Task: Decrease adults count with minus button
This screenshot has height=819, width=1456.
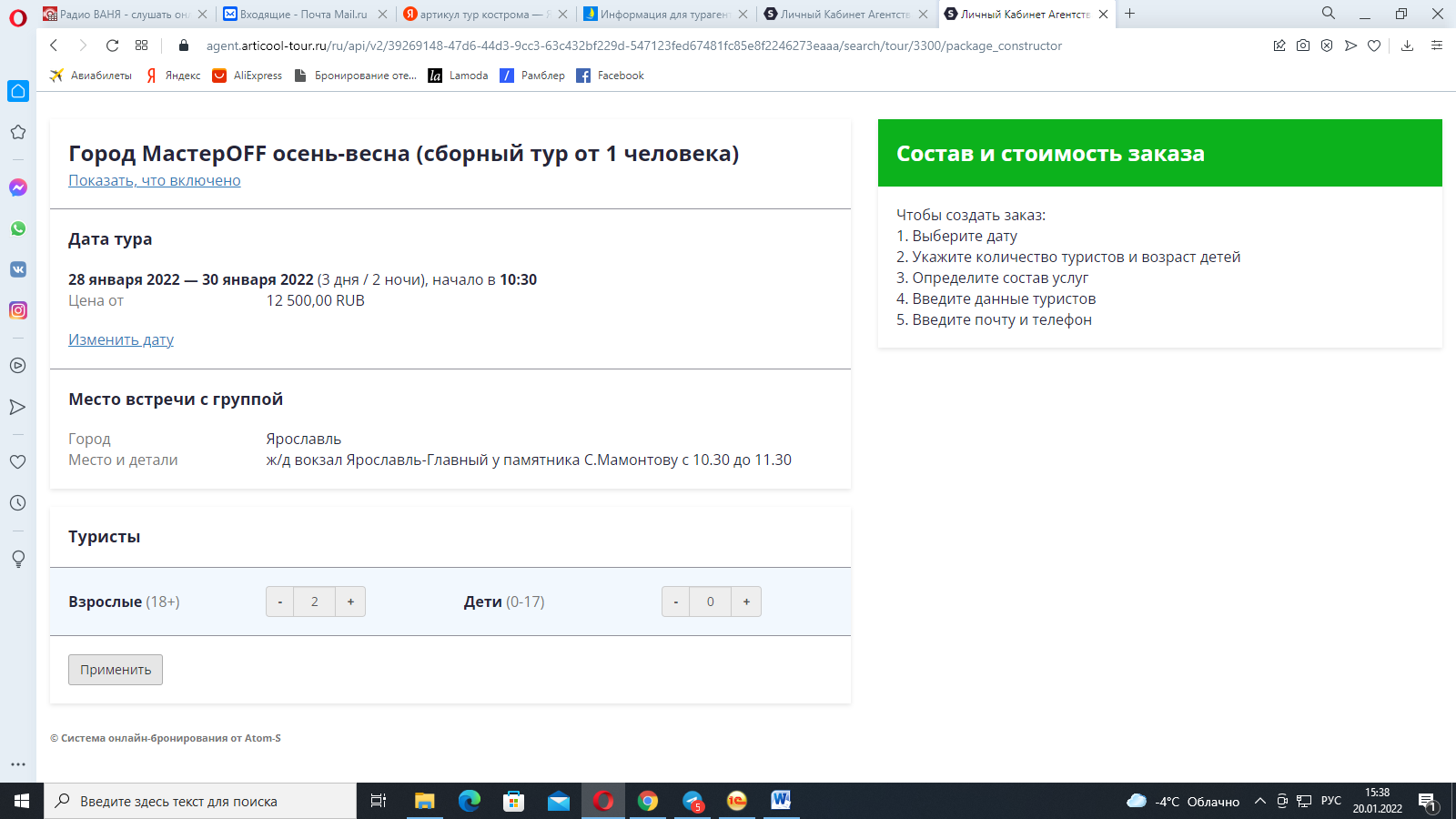Action: click(280, 602)
